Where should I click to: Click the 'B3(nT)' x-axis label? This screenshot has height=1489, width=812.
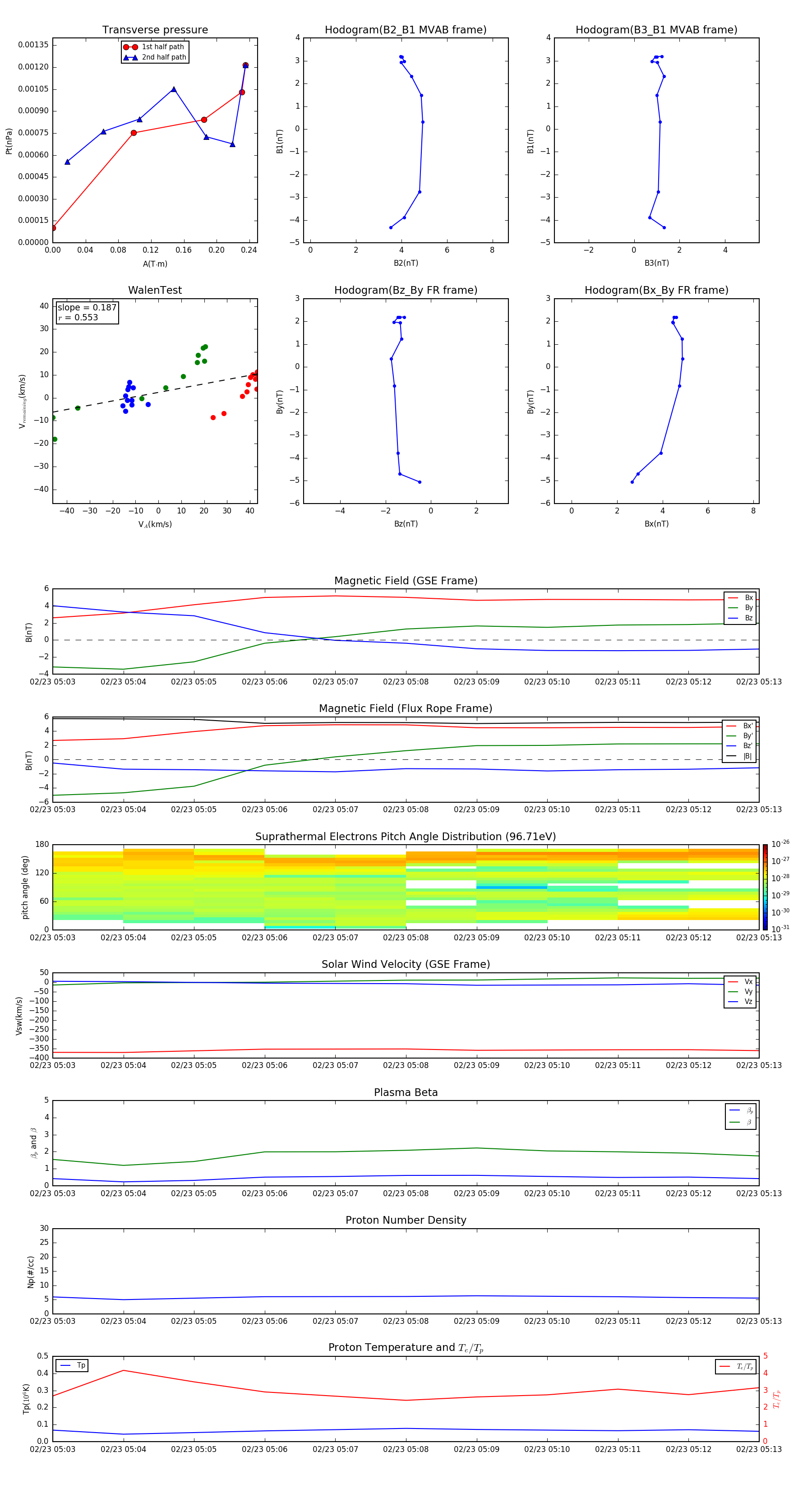pyautogui.click(x=656, y=263)
